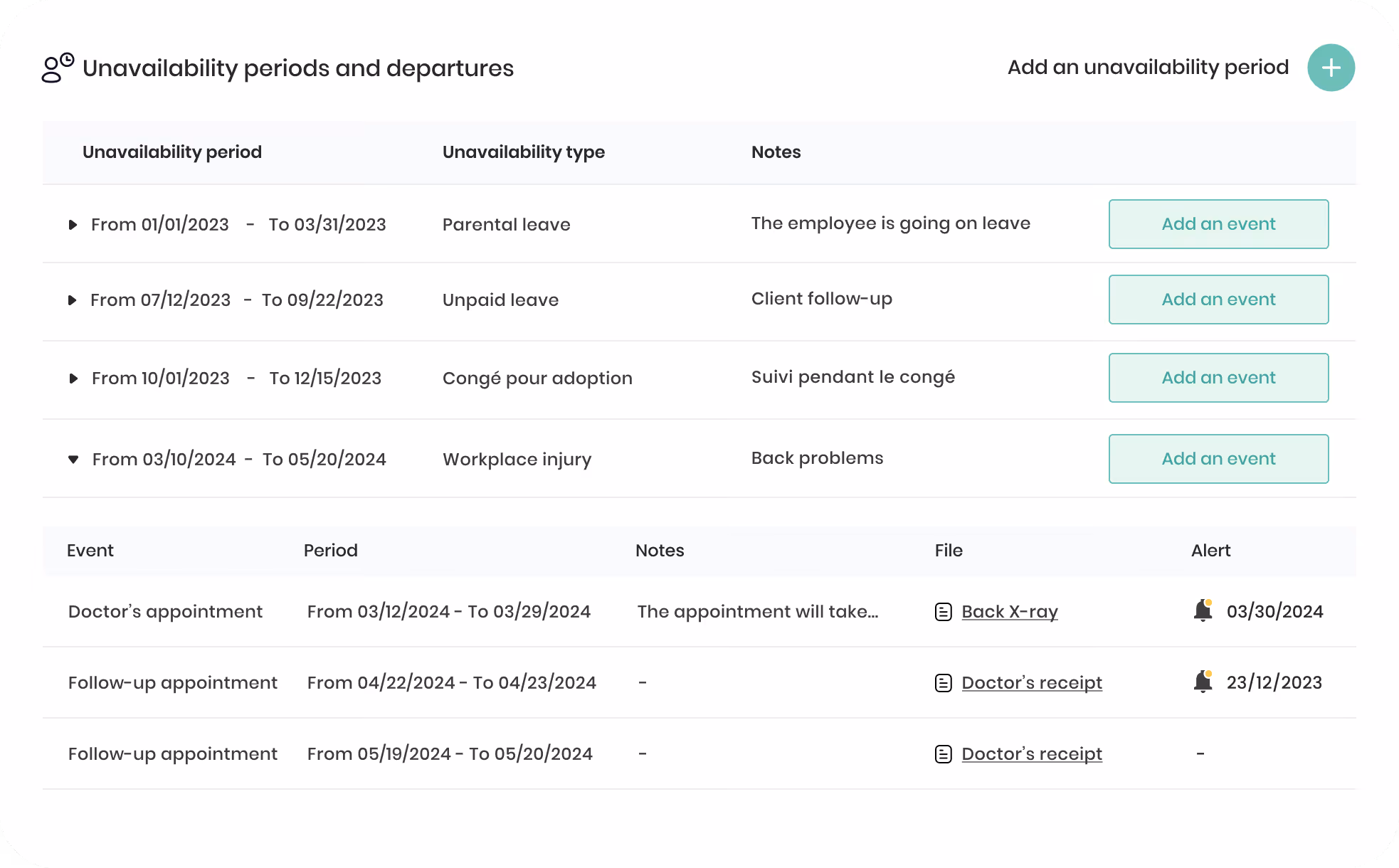Add an event to Unpaid leave

[x=1218, y=300]
